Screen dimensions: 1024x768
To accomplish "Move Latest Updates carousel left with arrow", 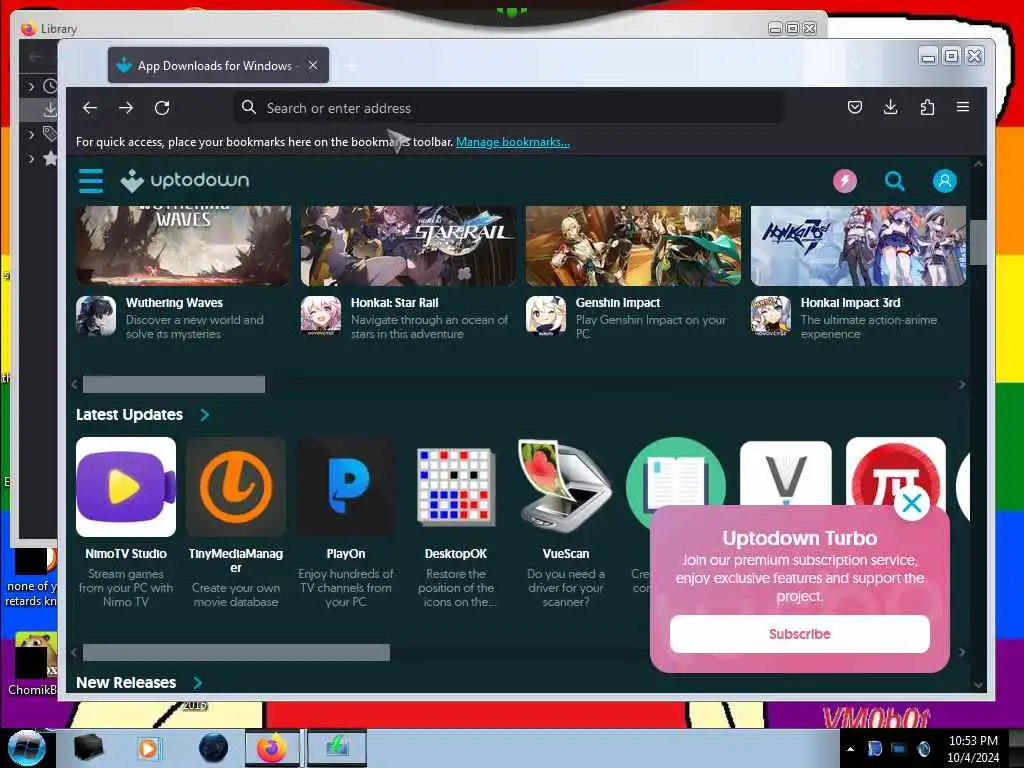I will click(x=74, y=652).
